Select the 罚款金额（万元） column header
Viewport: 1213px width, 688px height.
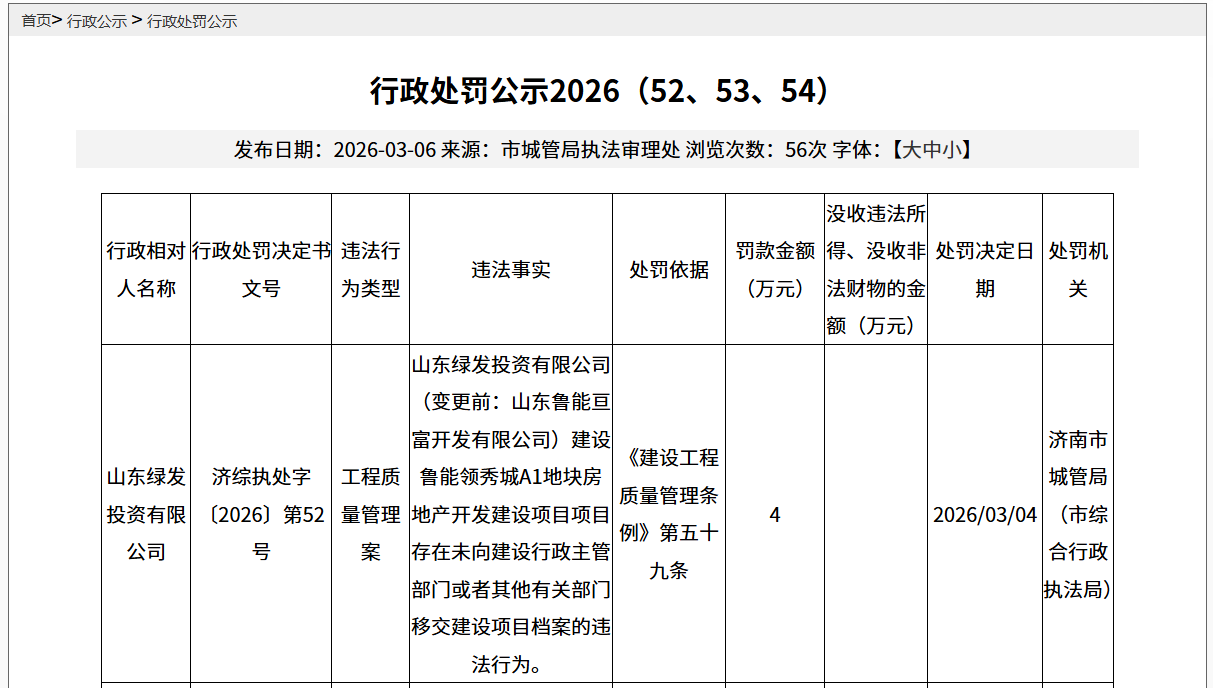pyautogui.click(x=775, y=270)
